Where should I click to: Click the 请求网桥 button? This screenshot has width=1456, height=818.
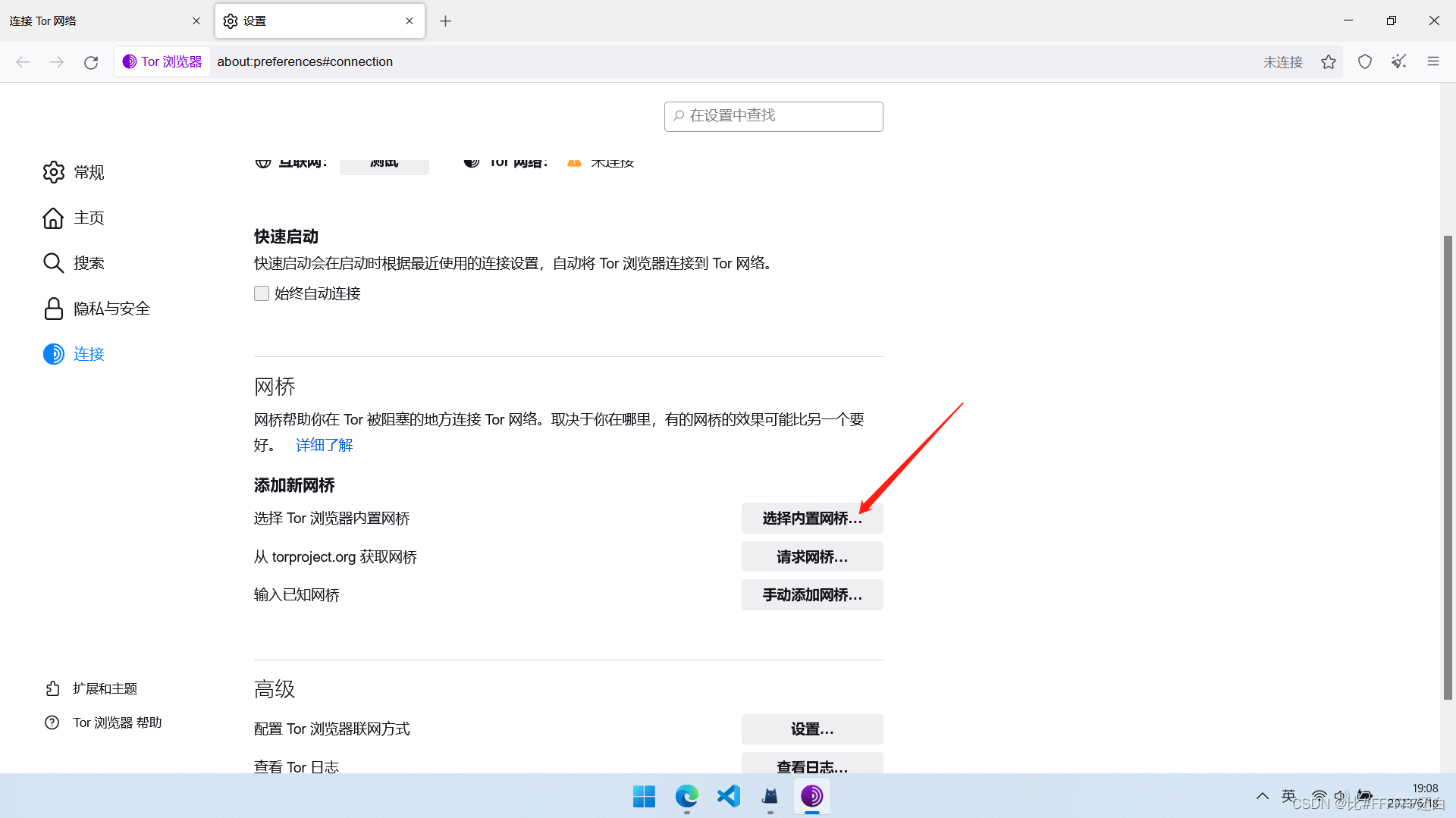tap(811, 556)
